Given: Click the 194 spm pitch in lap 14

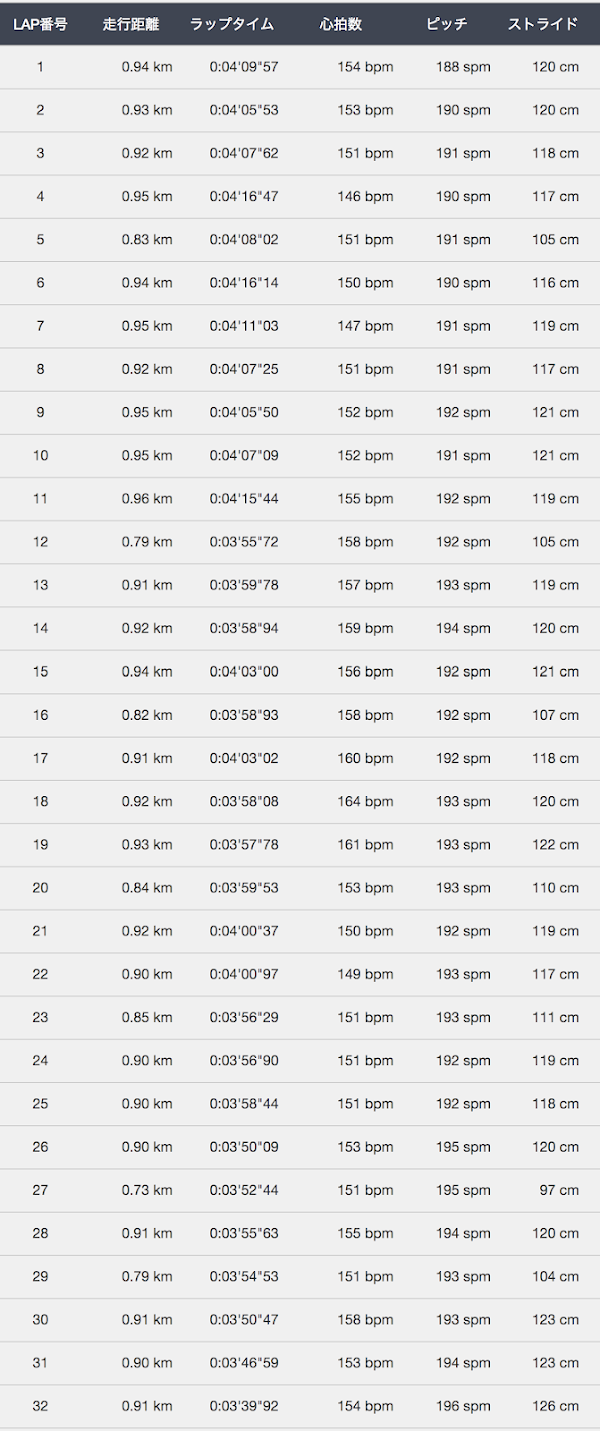Looking at the screenshot, I should [x=463, y=628].
